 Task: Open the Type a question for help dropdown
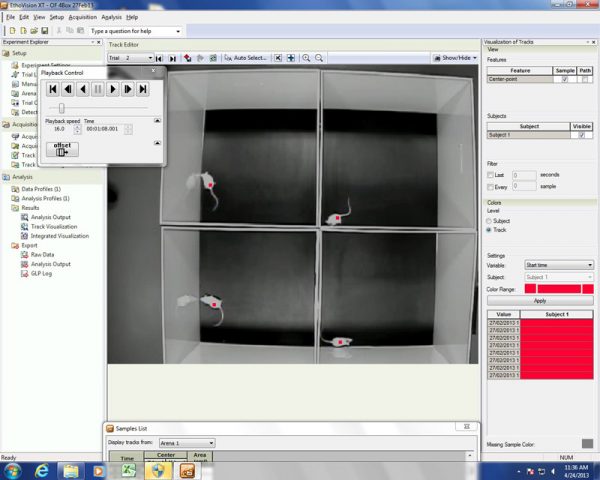point(178,31)
